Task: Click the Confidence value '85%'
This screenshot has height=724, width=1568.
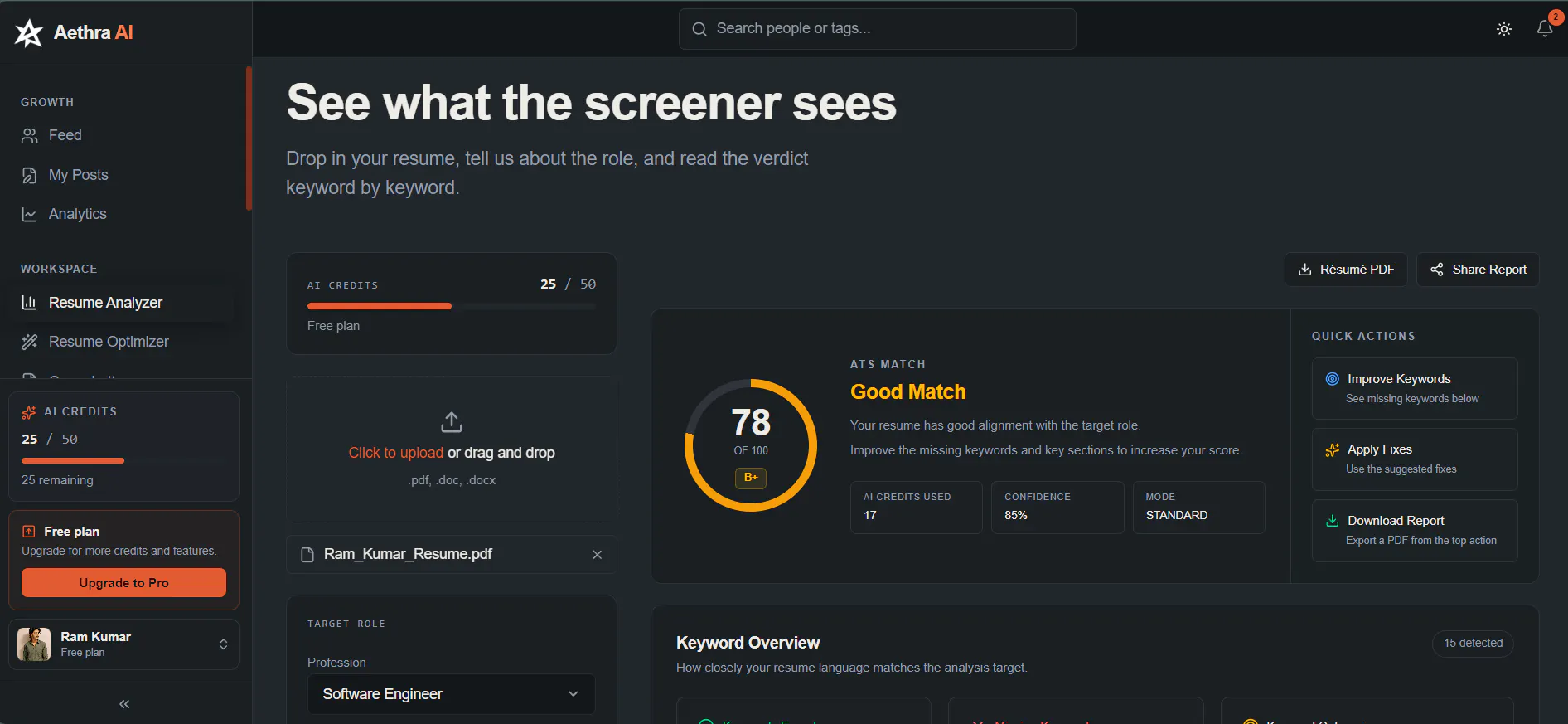Action: point(1016,516)
